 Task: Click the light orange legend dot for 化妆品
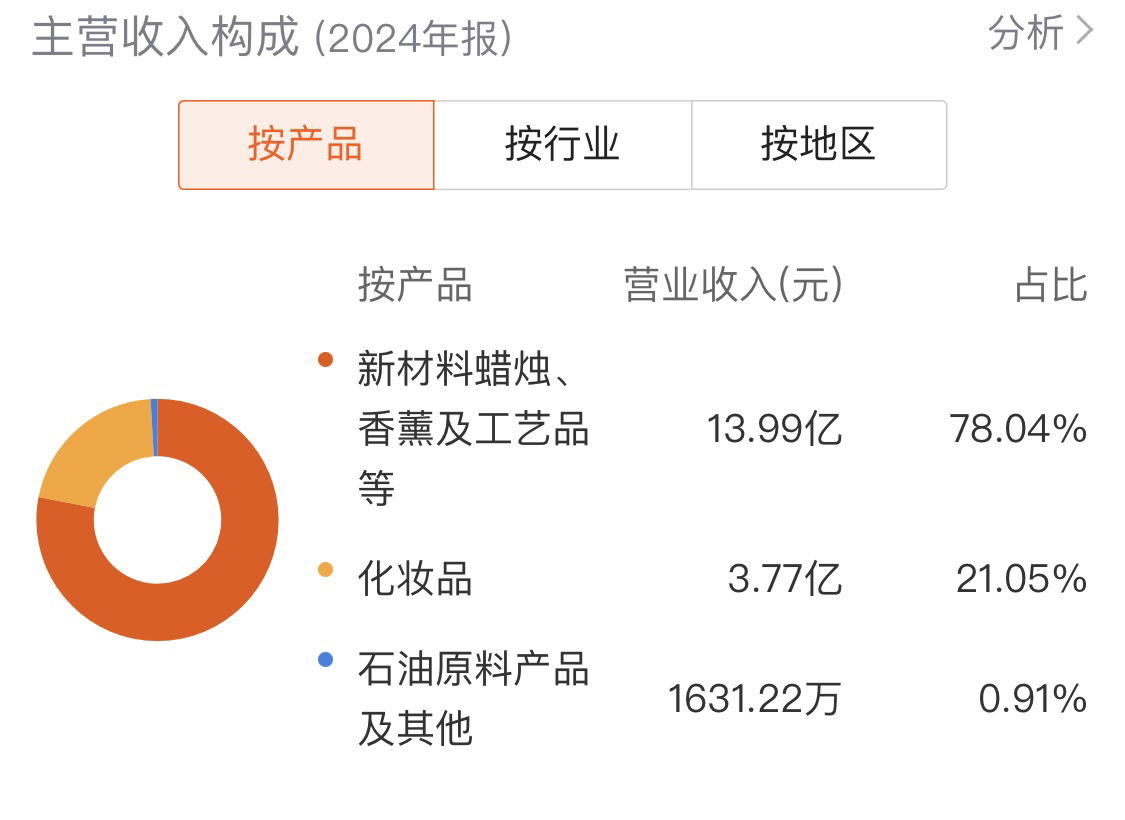(x=325, y=570)
